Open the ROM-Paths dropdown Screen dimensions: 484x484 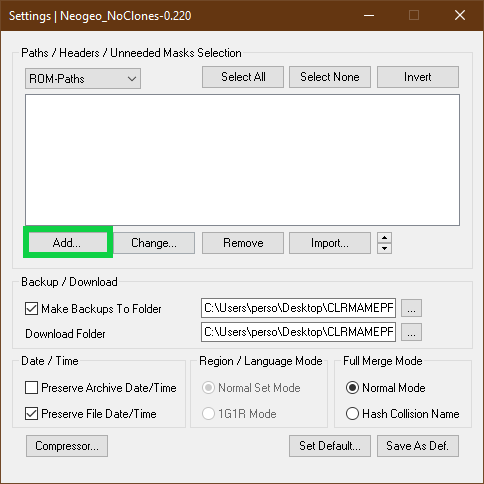(83, 79)
